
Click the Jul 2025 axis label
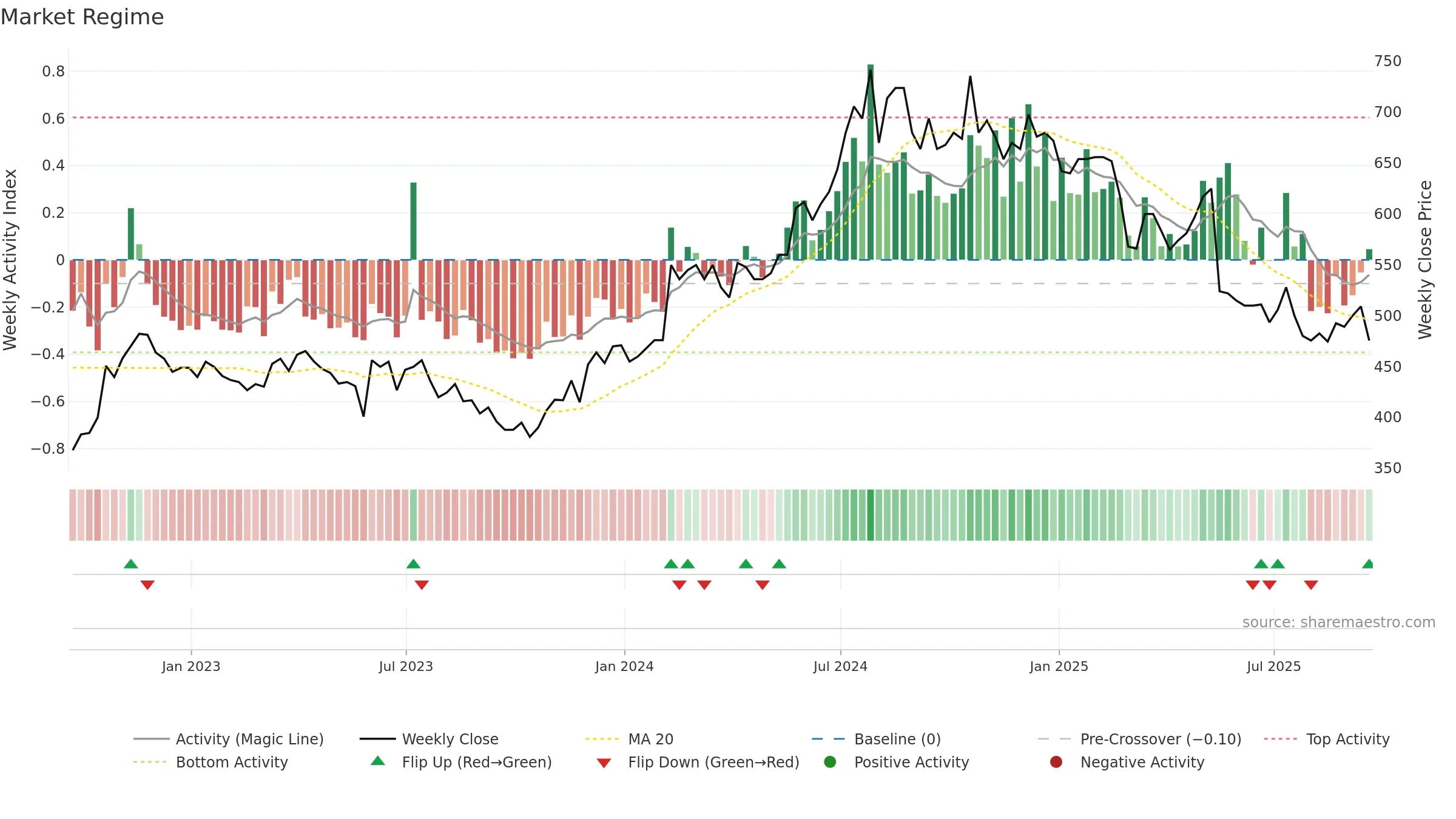(1273, 666)
